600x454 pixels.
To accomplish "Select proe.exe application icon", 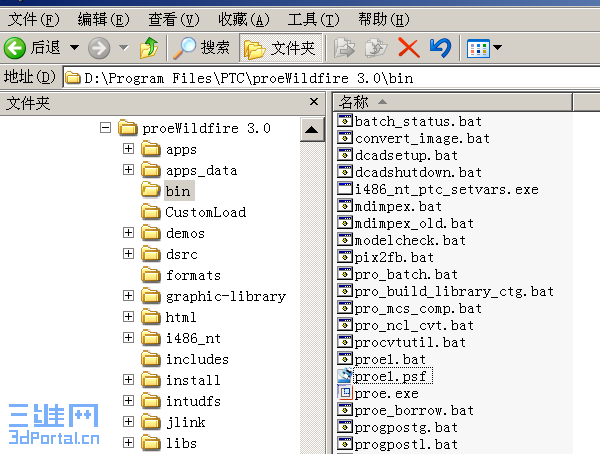I will [345, 393].
